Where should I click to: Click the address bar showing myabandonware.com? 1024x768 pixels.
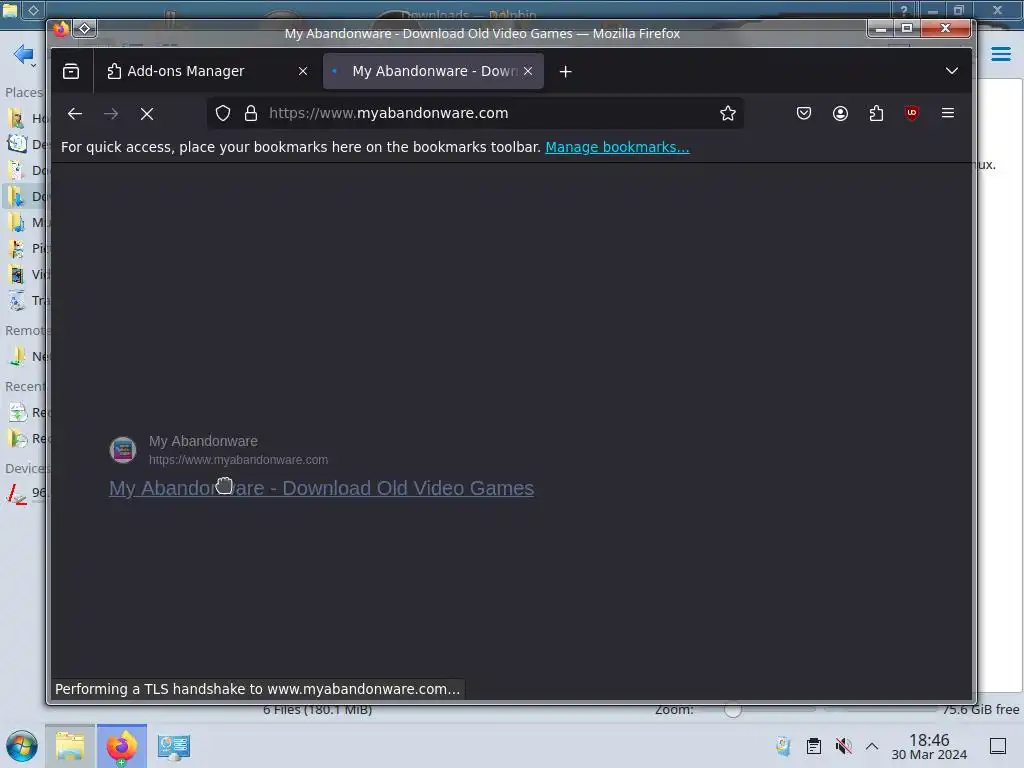[477, 114]
